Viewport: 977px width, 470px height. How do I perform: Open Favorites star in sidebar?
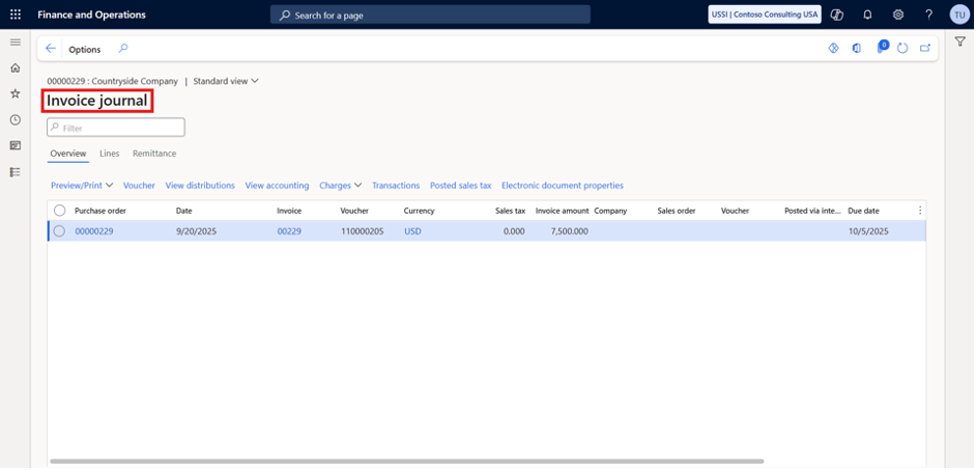(x=16, y=94)
